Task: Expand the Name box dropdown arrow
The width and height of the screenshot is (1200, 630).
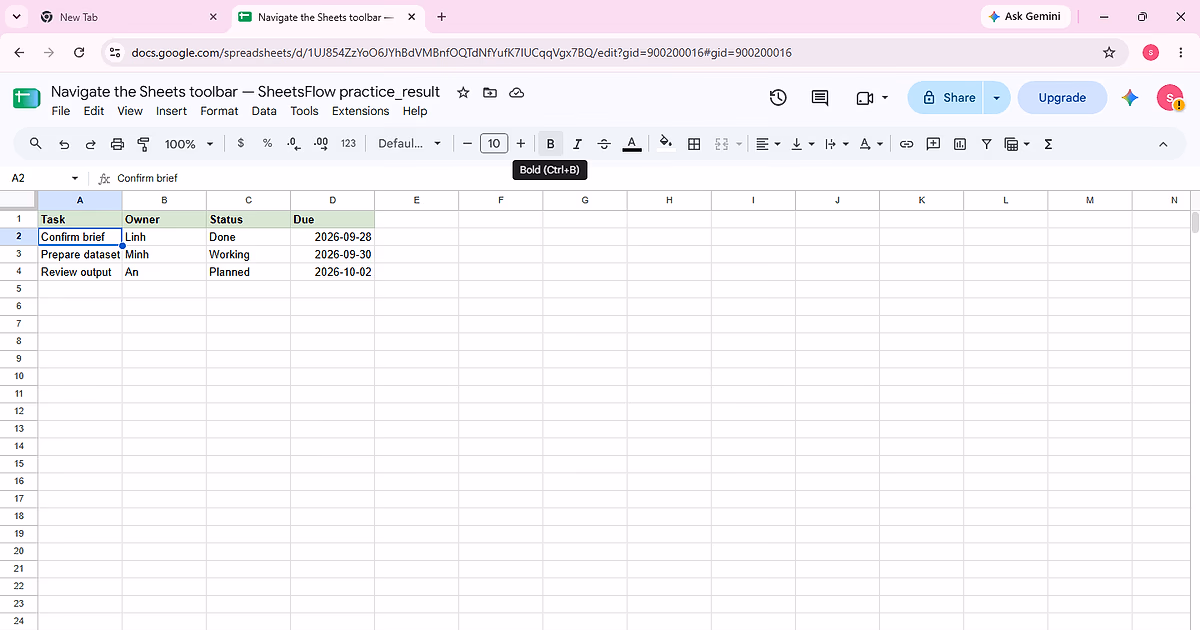Action: point(75,178)
